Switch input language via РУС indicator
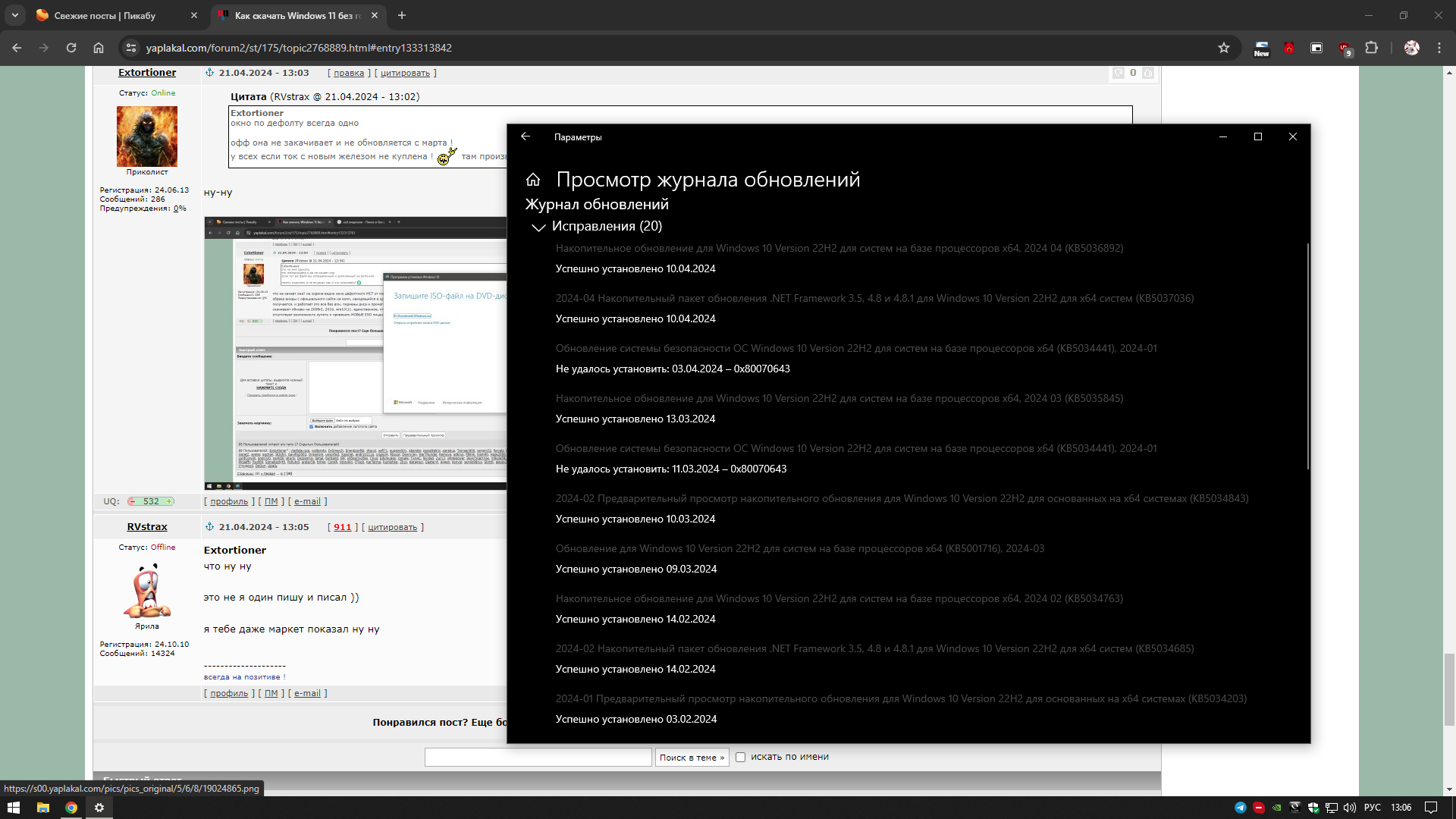 pyautogui.click(x=1373, y=808)
